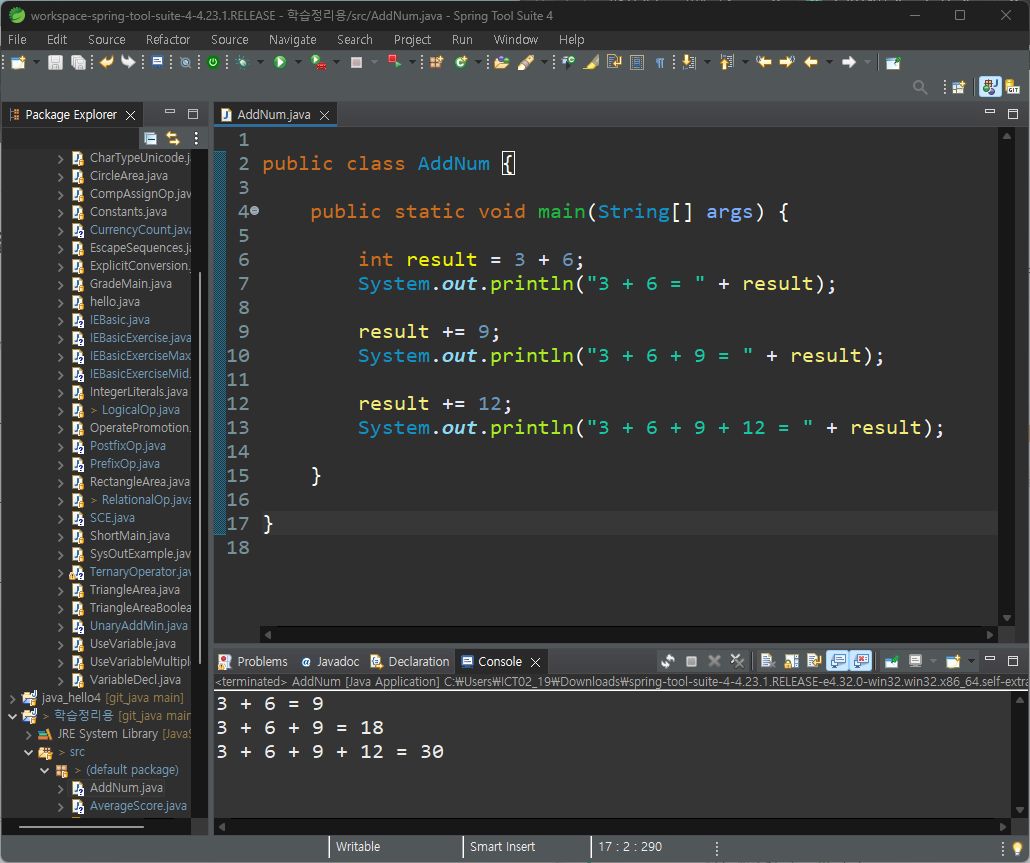The width and height of the screenshot is (1030, 863).
Task: Expand the java_hello4 project node
Action: (12, 697)
